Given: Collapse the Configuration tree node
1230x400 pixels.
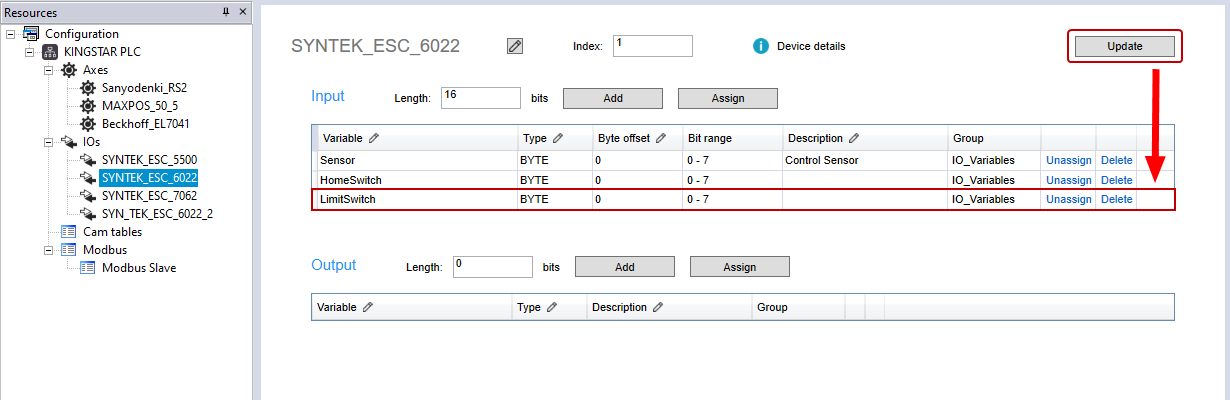Looking at the screenshot, I should tap(10, 34).
